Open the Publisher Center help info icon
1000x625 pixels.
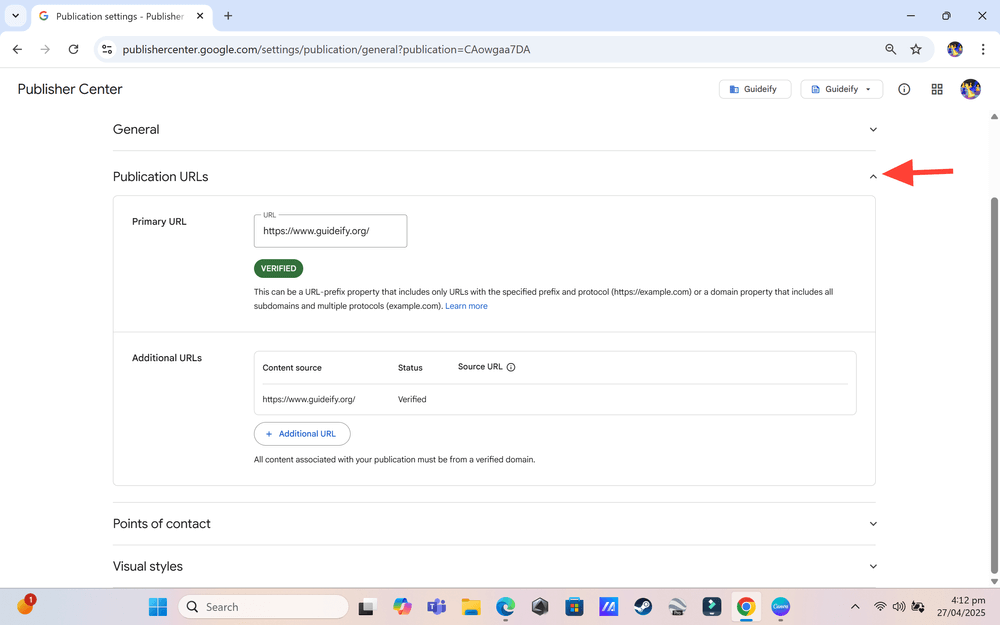[904, 89]
